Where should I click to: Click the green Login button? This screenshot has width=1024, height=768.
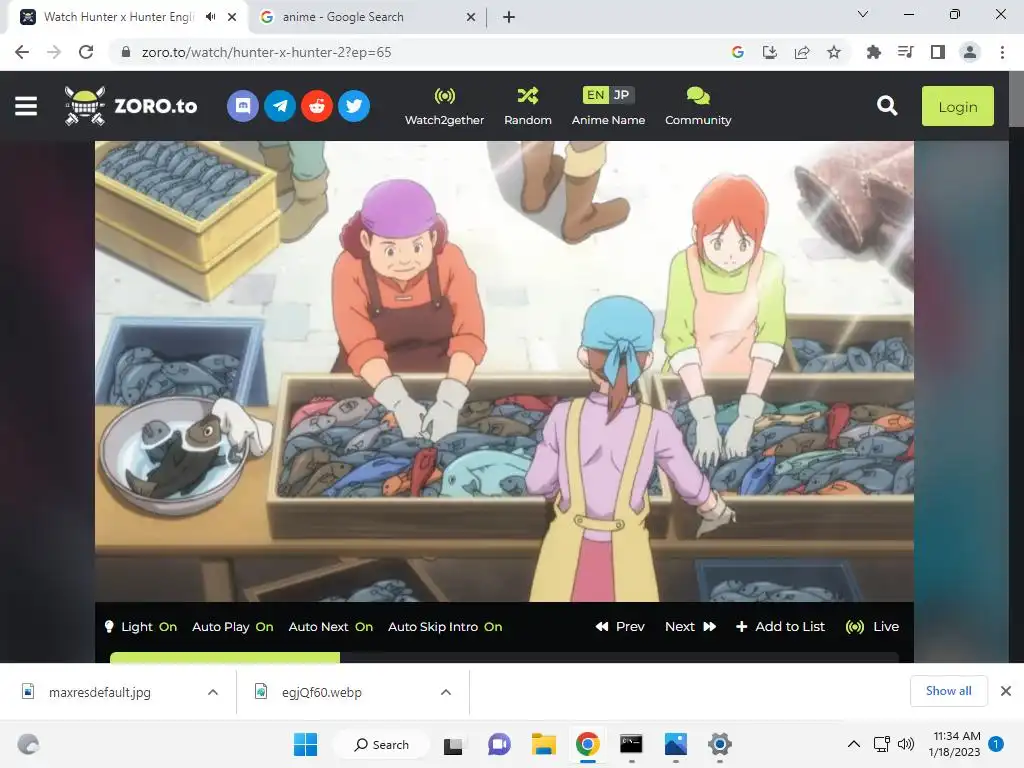[957, 106]
